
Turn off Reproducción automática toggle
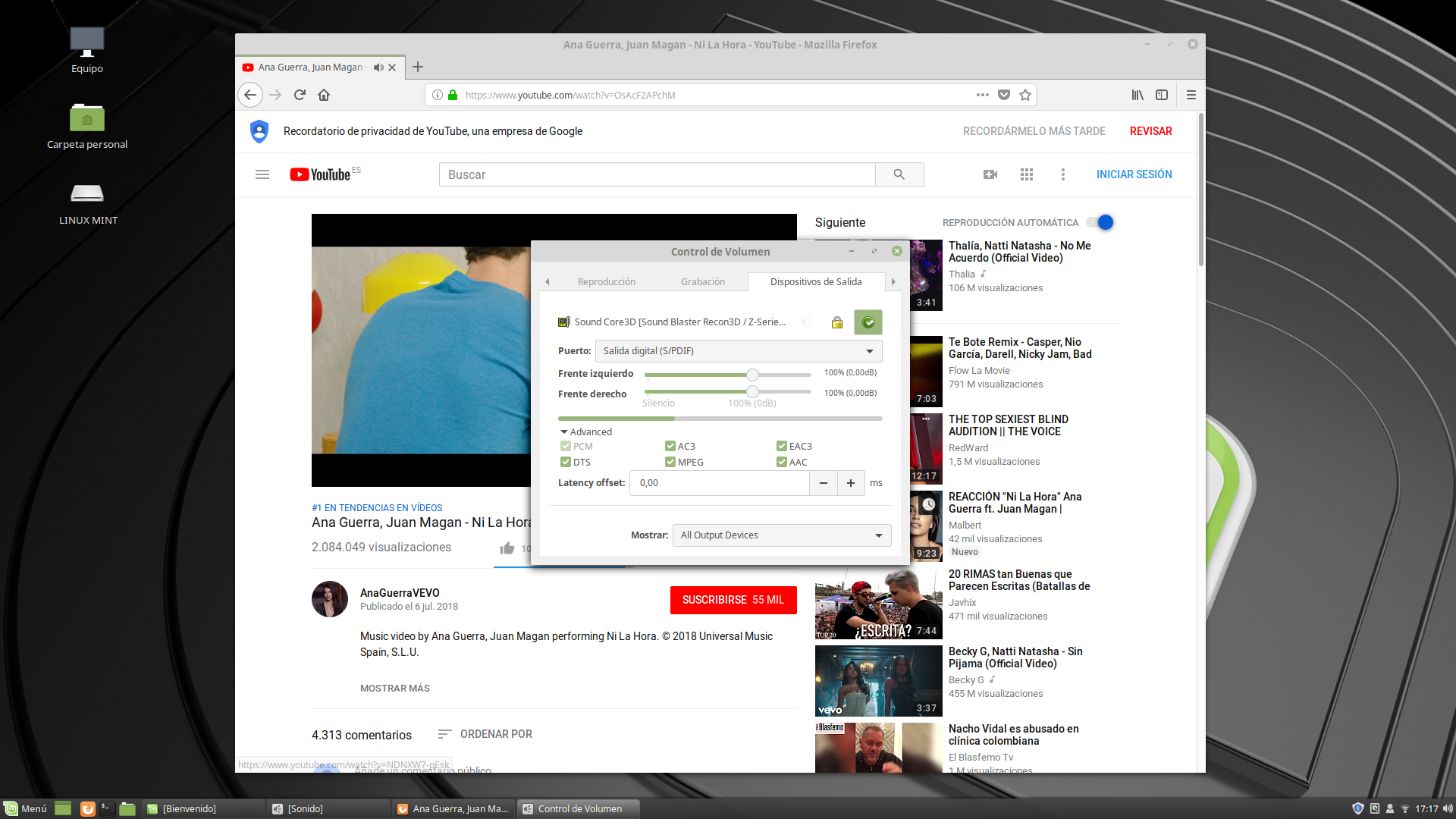tap(1100, 222)
